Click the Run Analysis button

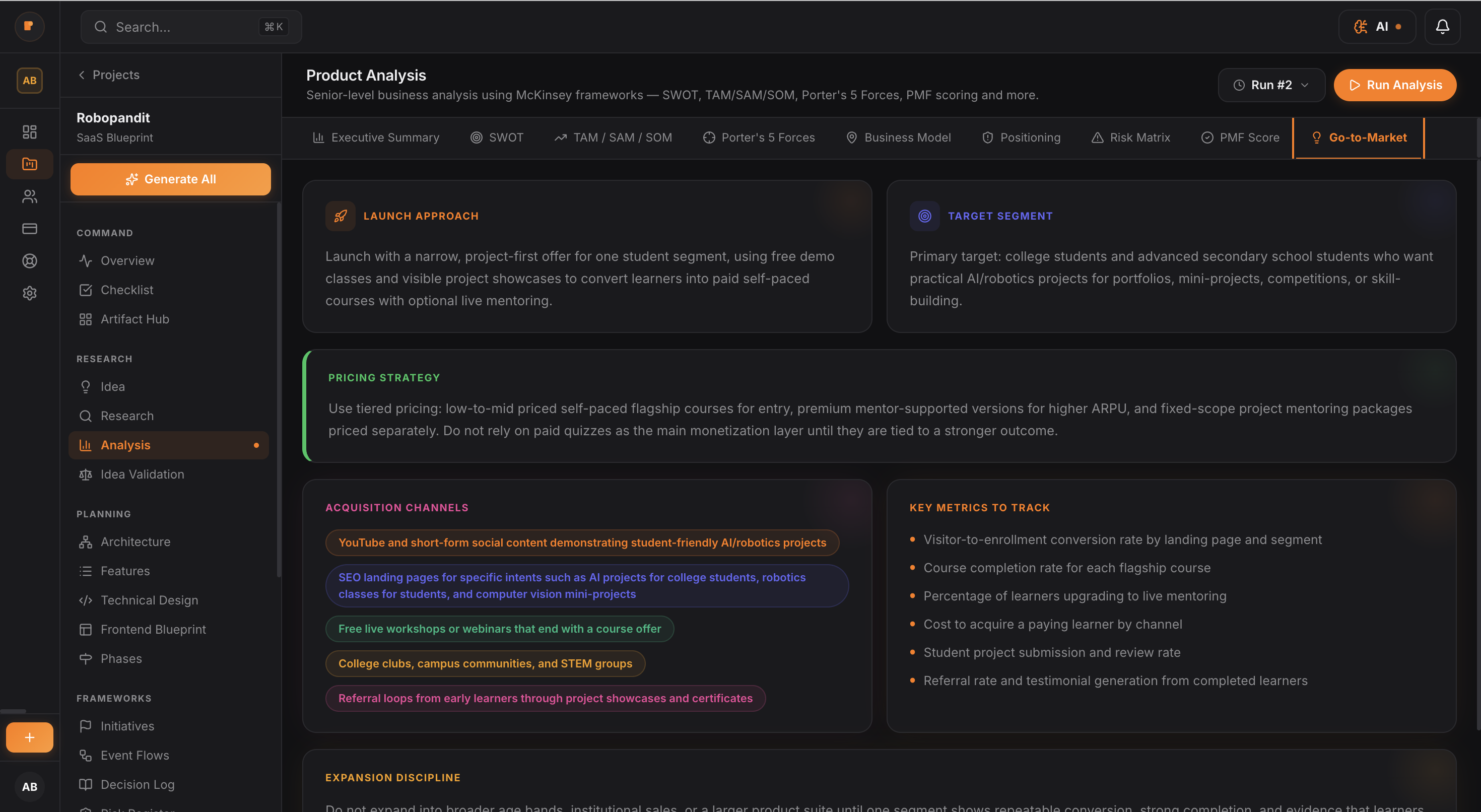(1395, 85)
